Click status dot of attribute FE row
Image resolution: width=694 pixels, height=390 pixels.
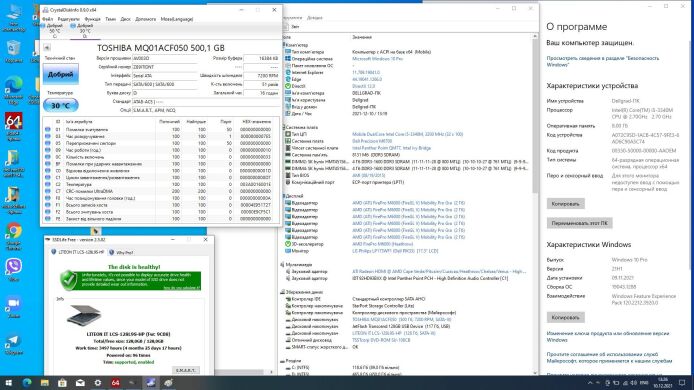coord(48,219)
